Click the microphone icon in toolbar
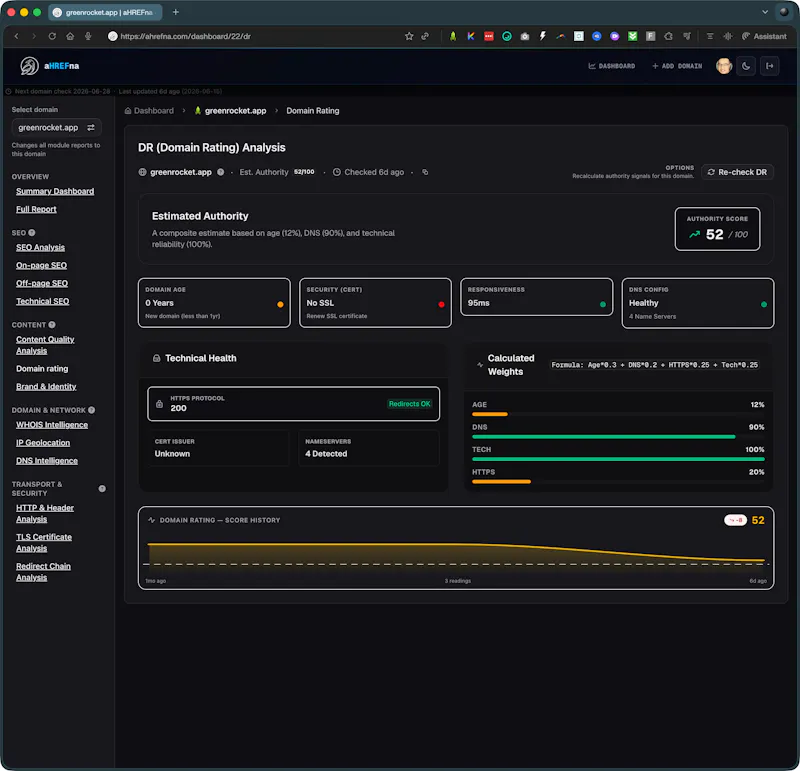 pos(88,36)
